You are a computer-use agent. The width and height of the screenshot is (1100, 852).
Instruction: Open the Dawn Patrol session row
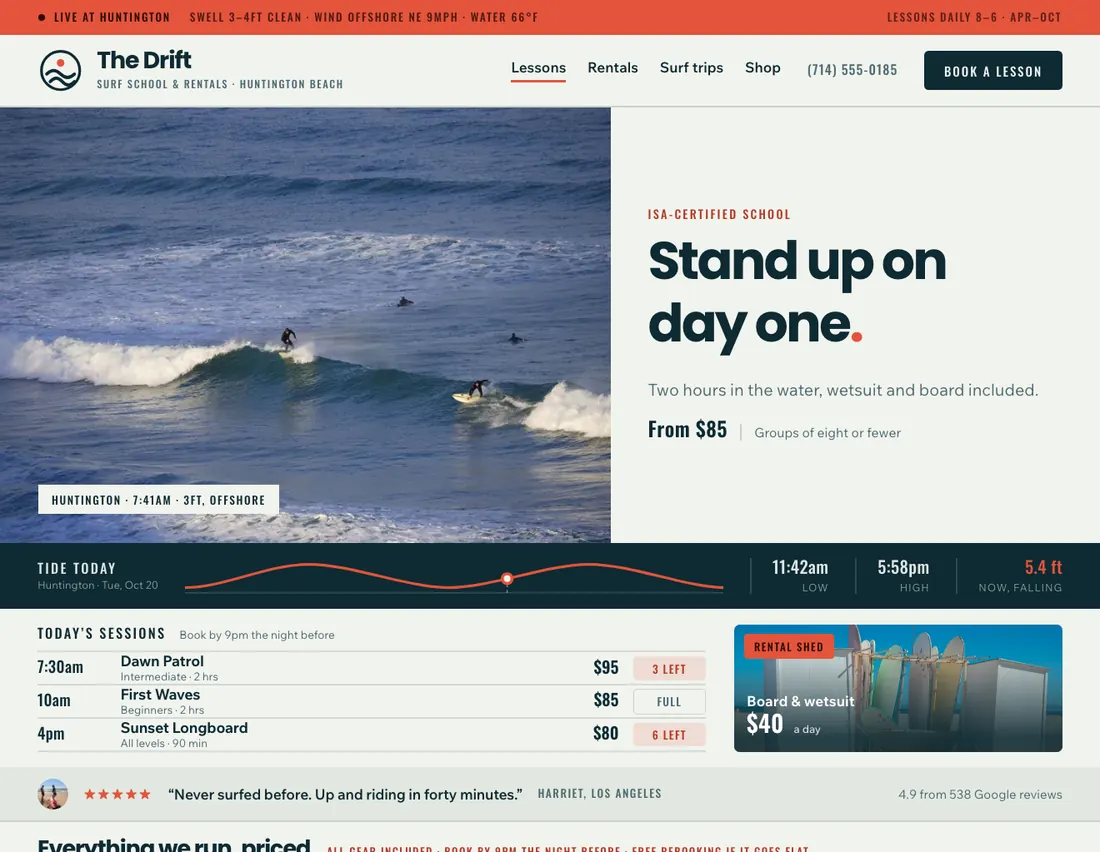point(371,668)
